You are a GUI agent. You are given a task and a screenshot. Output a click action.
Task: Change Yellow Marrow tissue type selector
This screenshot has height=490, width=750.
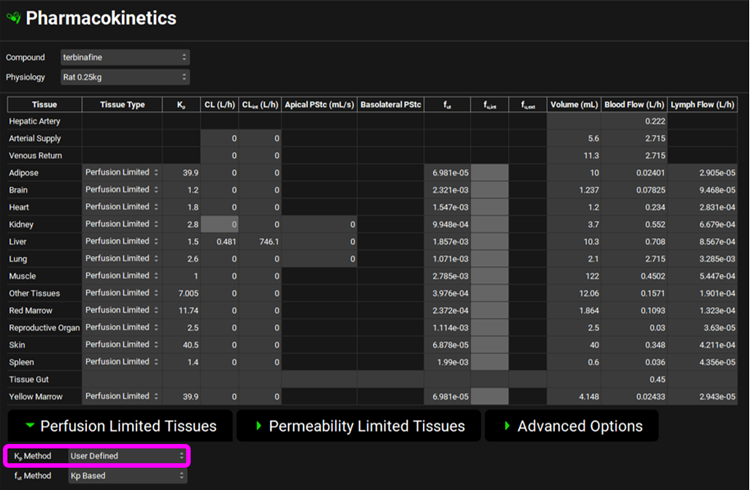[x=122, y=396]
